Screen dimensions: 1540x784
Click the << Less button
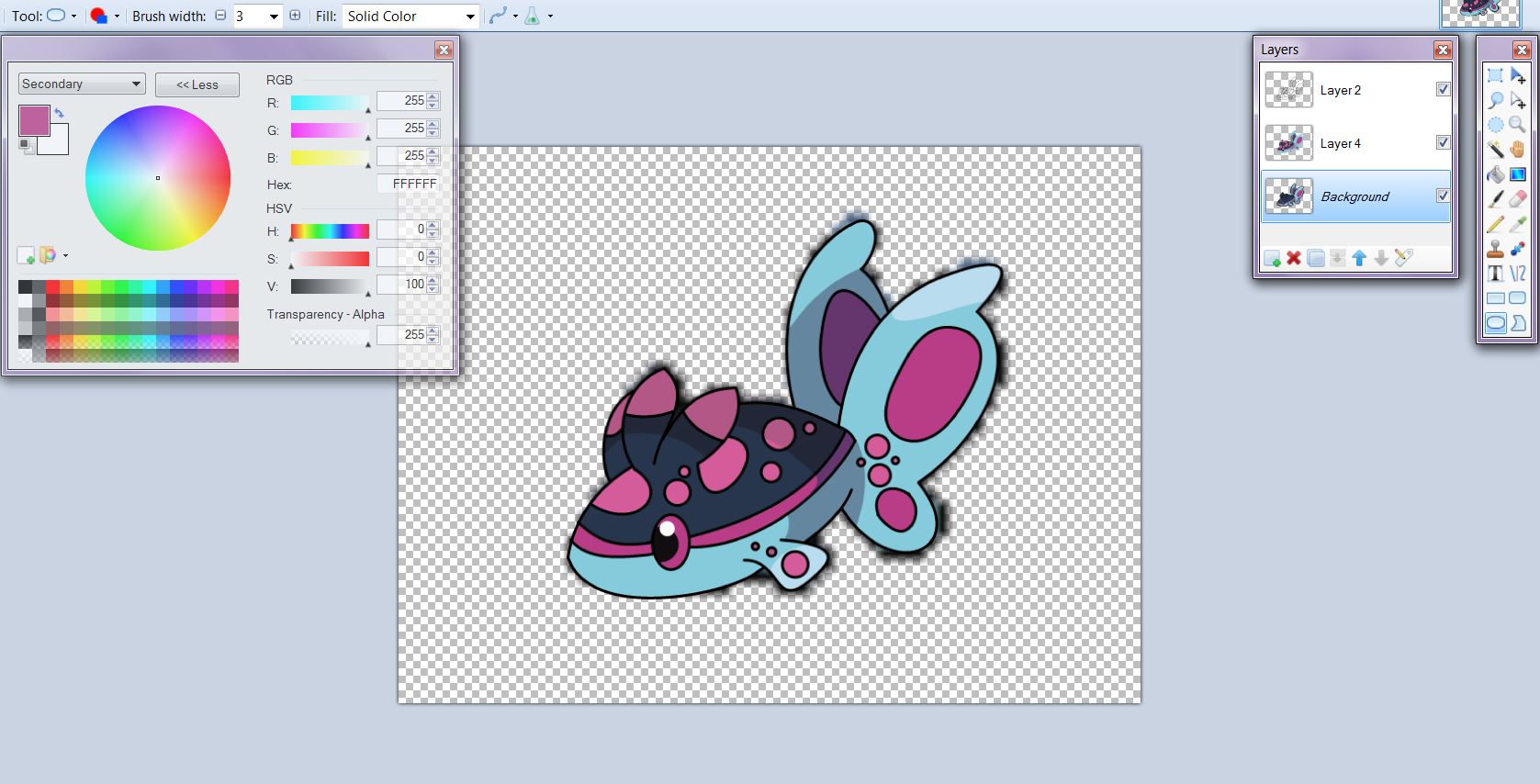[x=197, y=84]
